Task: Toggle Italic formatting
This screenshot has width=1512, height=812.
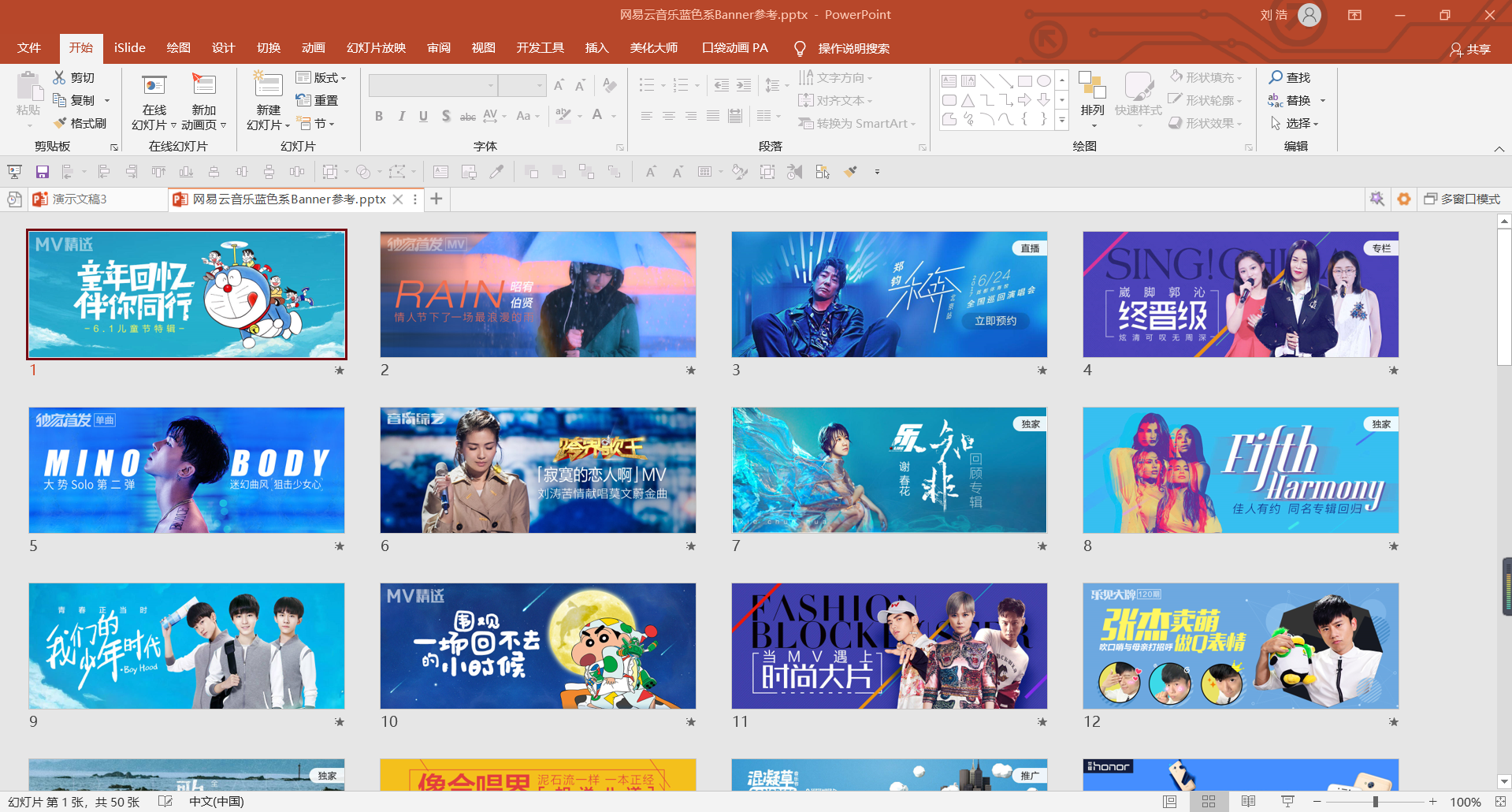Action: pos(402,116)
